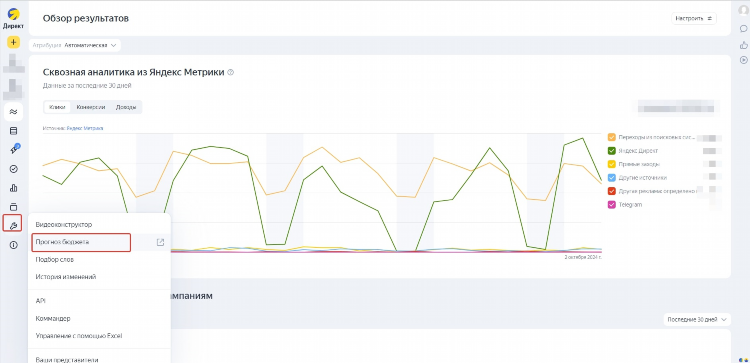The image size is (750, 363).
Task: Expand the Атрибуция Автоматическая dropdown
Action: pyautogui.click(x=75, y=45)
